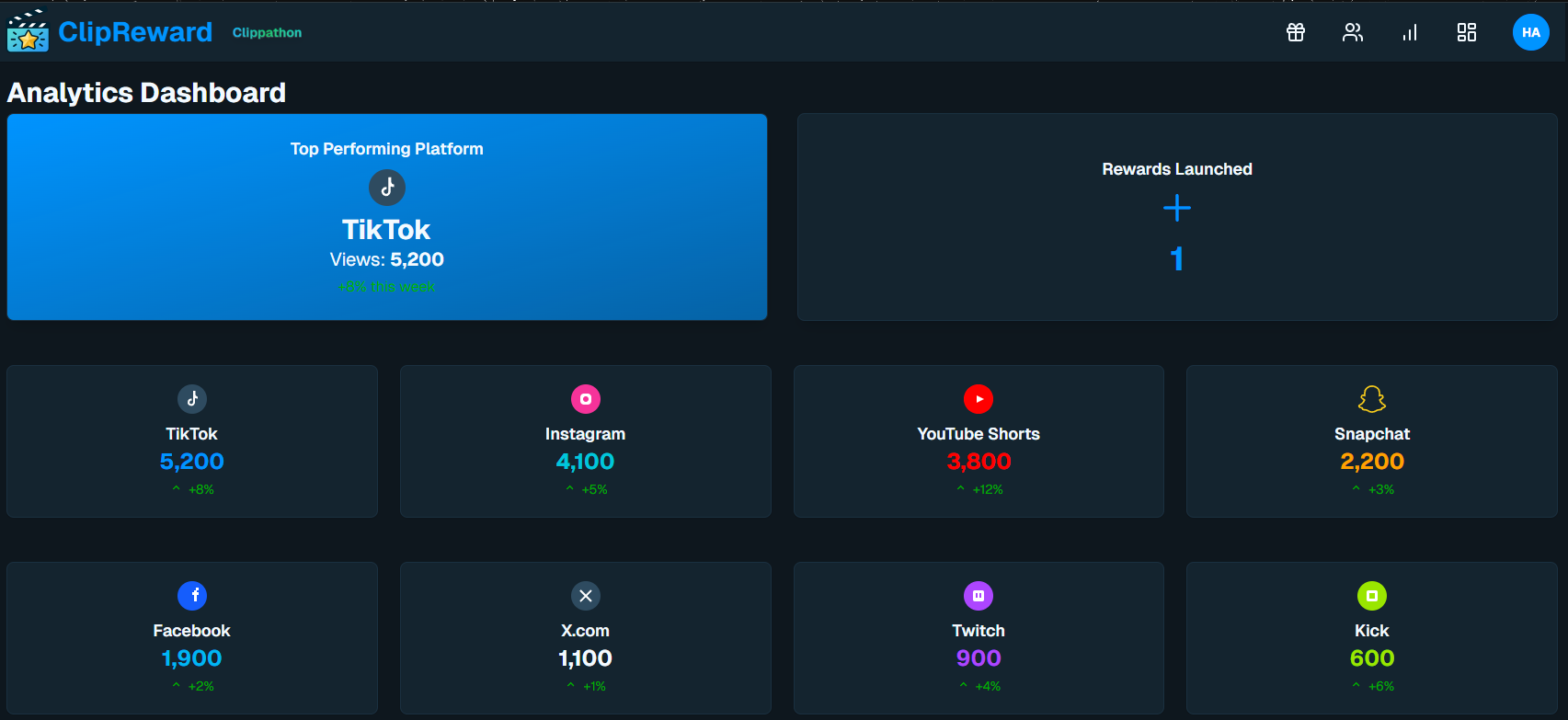The width and height of the screenshot is (1568, 720).
Task: Click the 2,200 value
Action: [x=1372, y=462]
